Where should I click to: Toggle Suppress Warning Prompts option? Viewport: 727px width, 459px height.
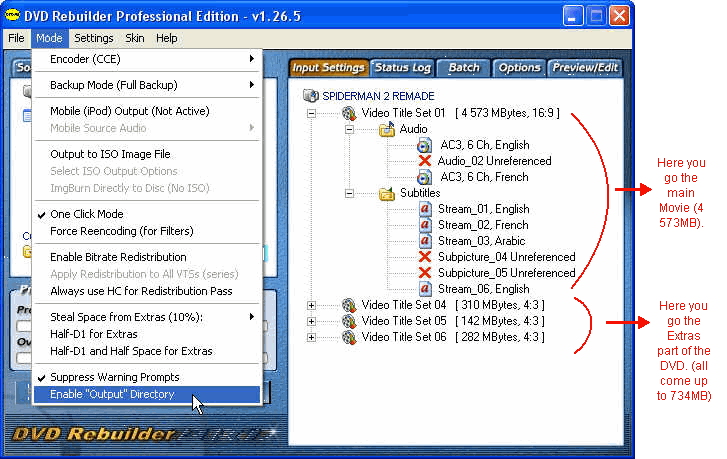coord(147,377)
